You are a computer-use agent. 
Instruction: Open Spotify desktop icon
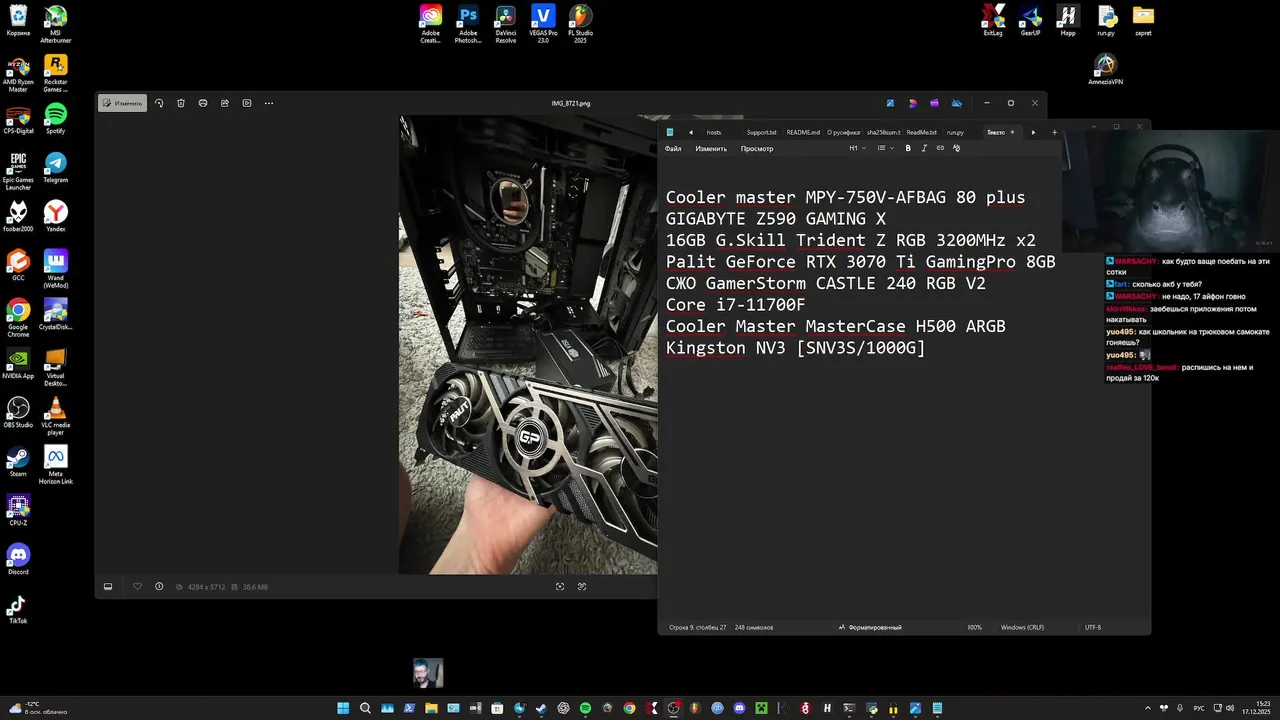pos(56,119)
